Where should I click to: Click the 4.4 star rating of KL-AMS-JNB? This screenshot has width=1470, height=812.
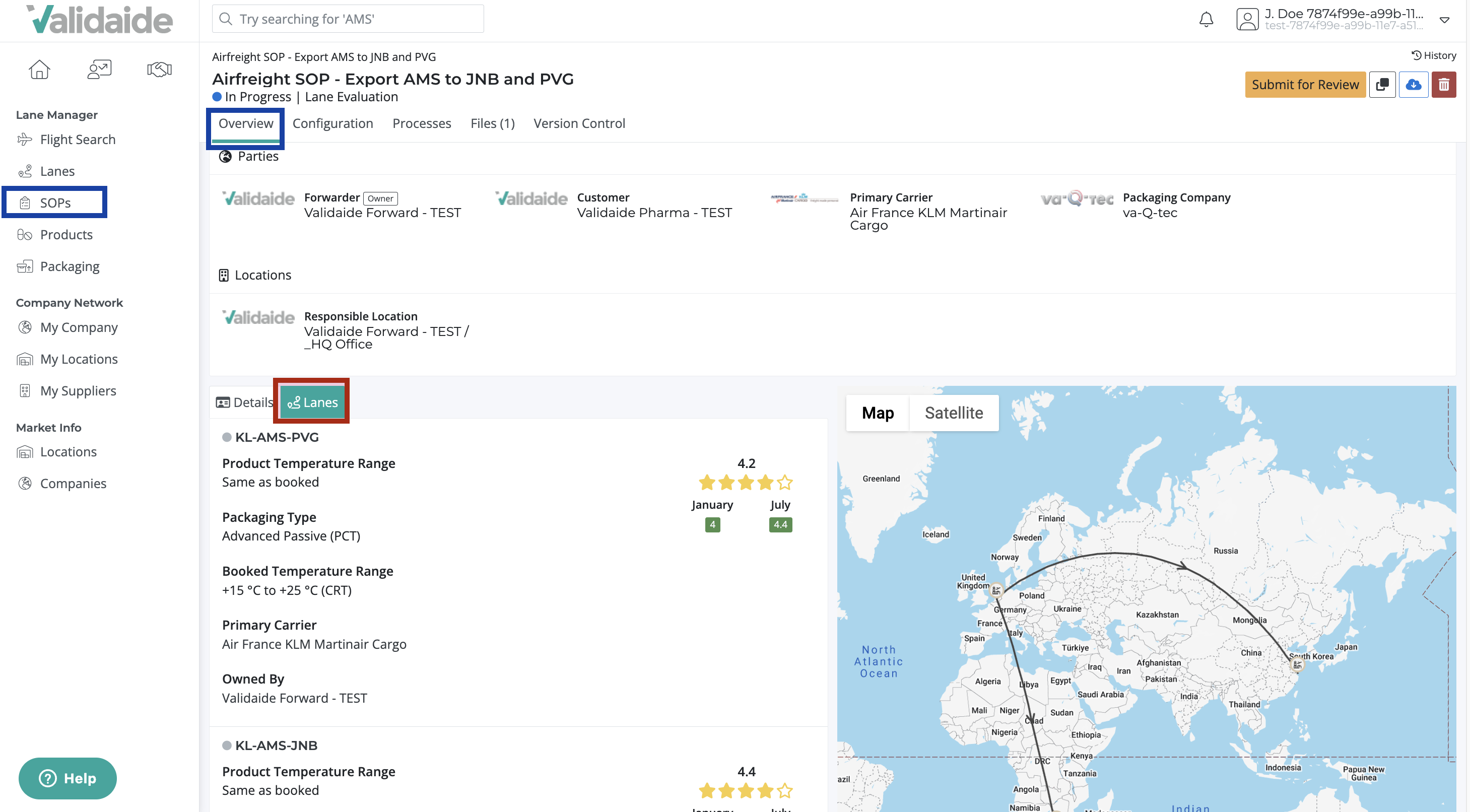pos(746,791)
